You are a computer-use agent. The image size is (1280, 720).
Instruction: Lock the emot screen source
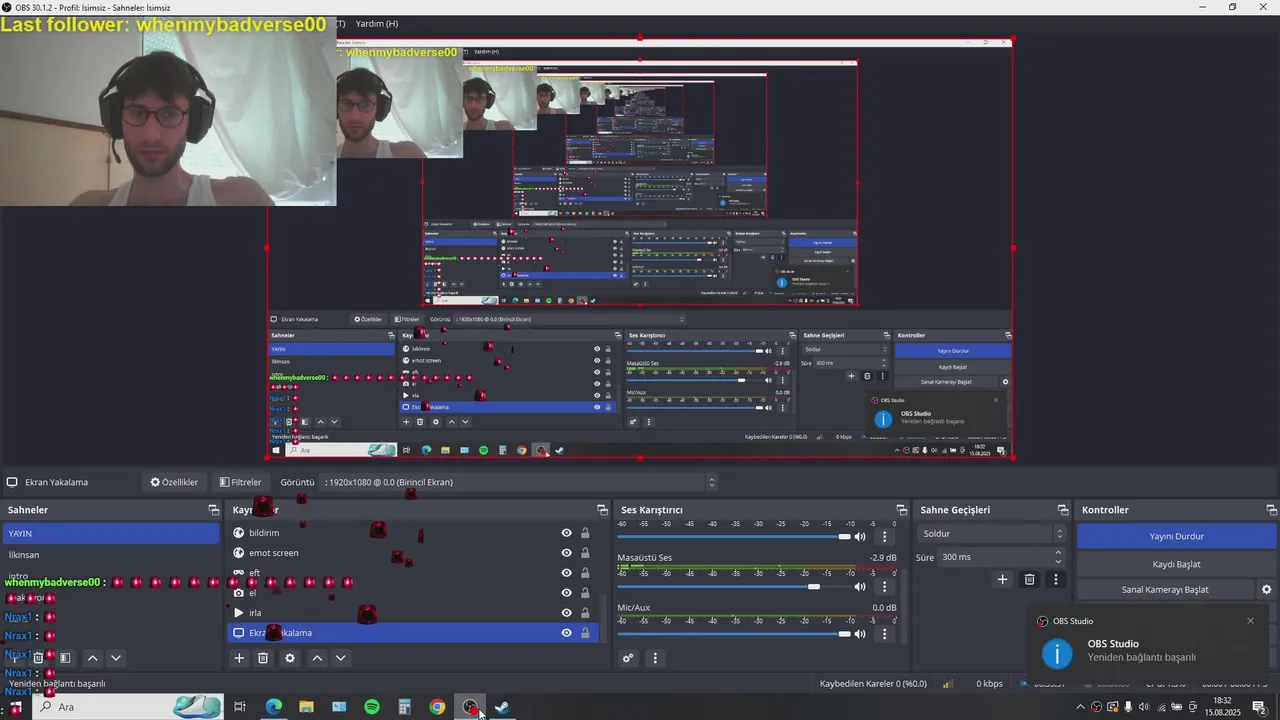[x=585, y=553]
